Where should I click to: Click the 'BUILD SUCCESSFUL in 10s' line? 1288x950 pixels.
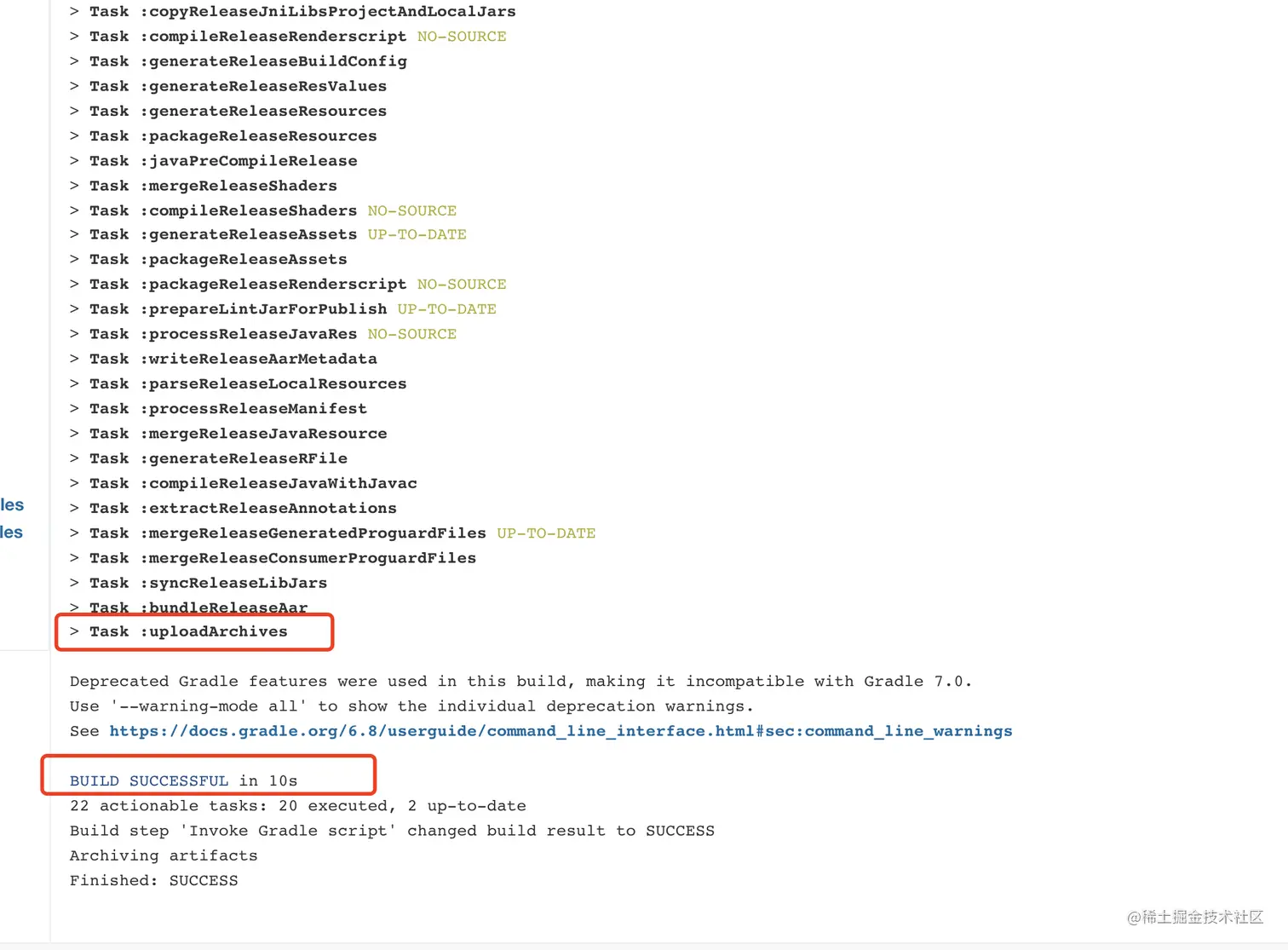click(184, 781)
